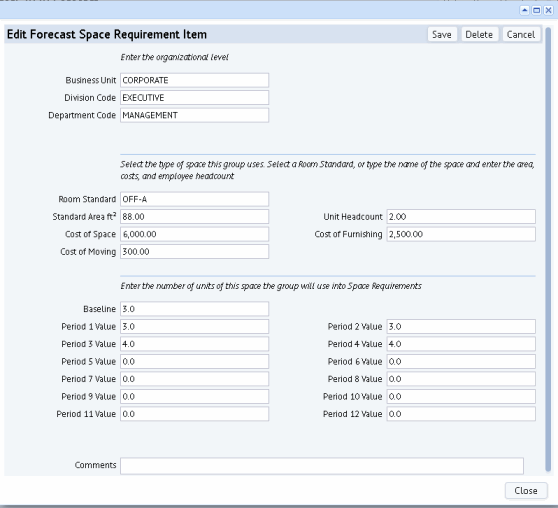
Task: Close dialog using the X icon
Action: pyautogui.click(x=548, y=10)
